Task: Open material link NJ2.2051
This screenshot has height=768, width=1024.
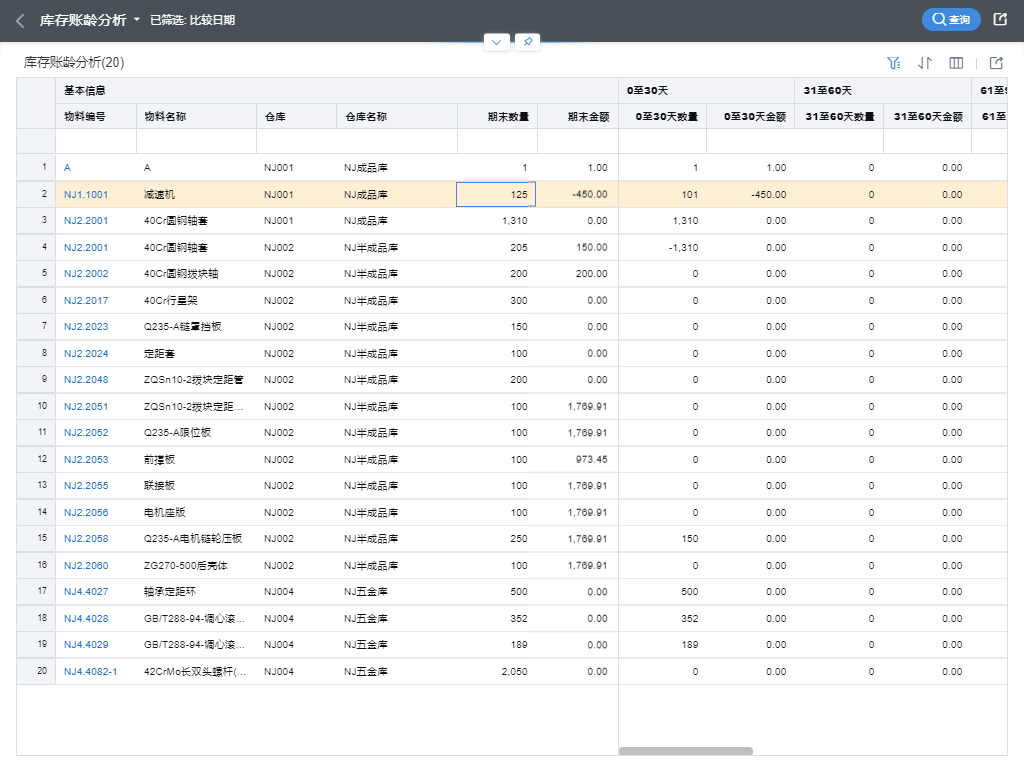Action: click(86, 406)
